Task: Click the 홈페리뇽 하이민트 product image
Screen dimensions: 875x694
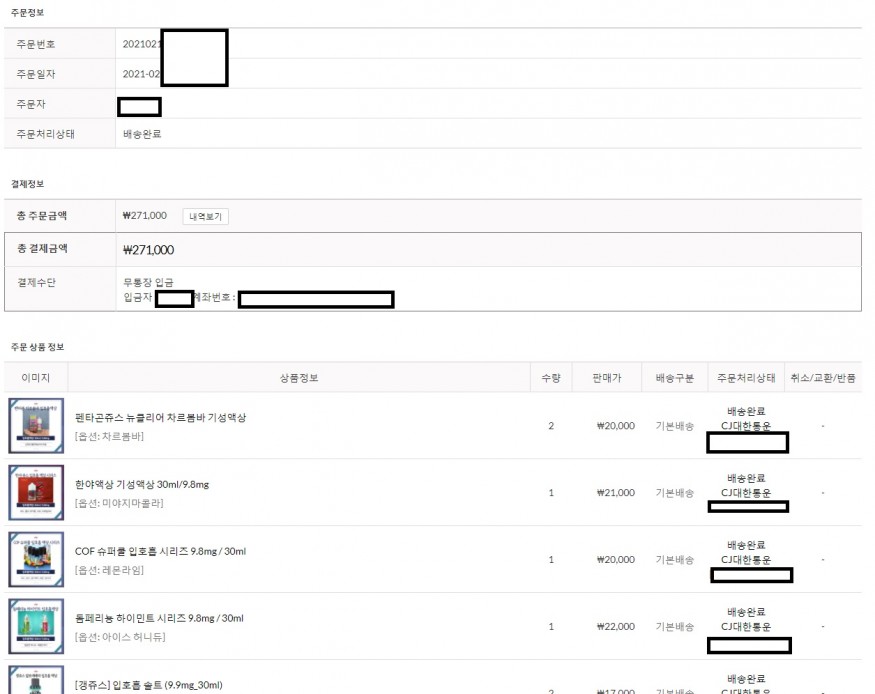Action: point(36,626)
